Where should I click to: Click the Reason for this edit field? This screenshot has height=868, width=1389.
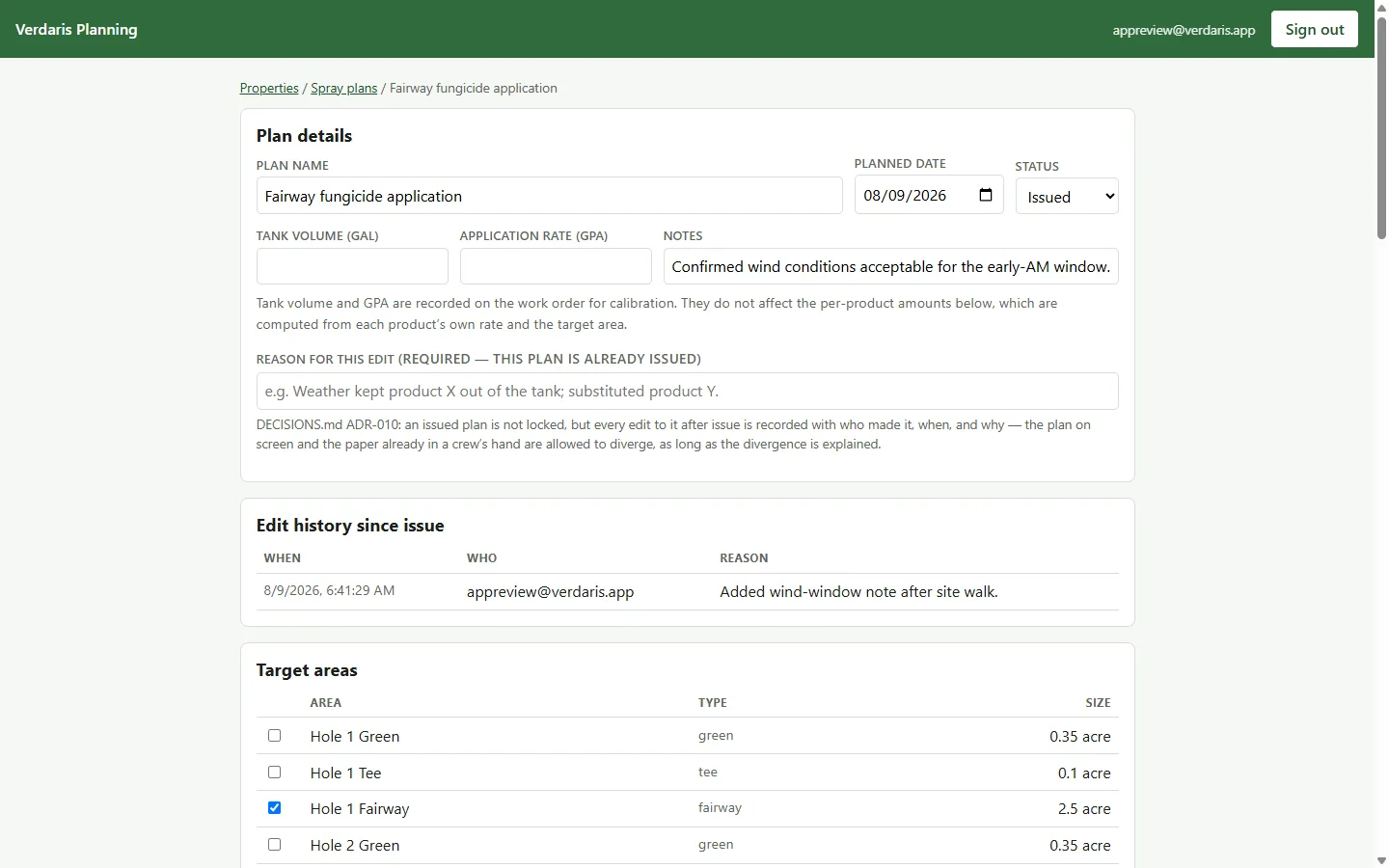tap(688, 391)
